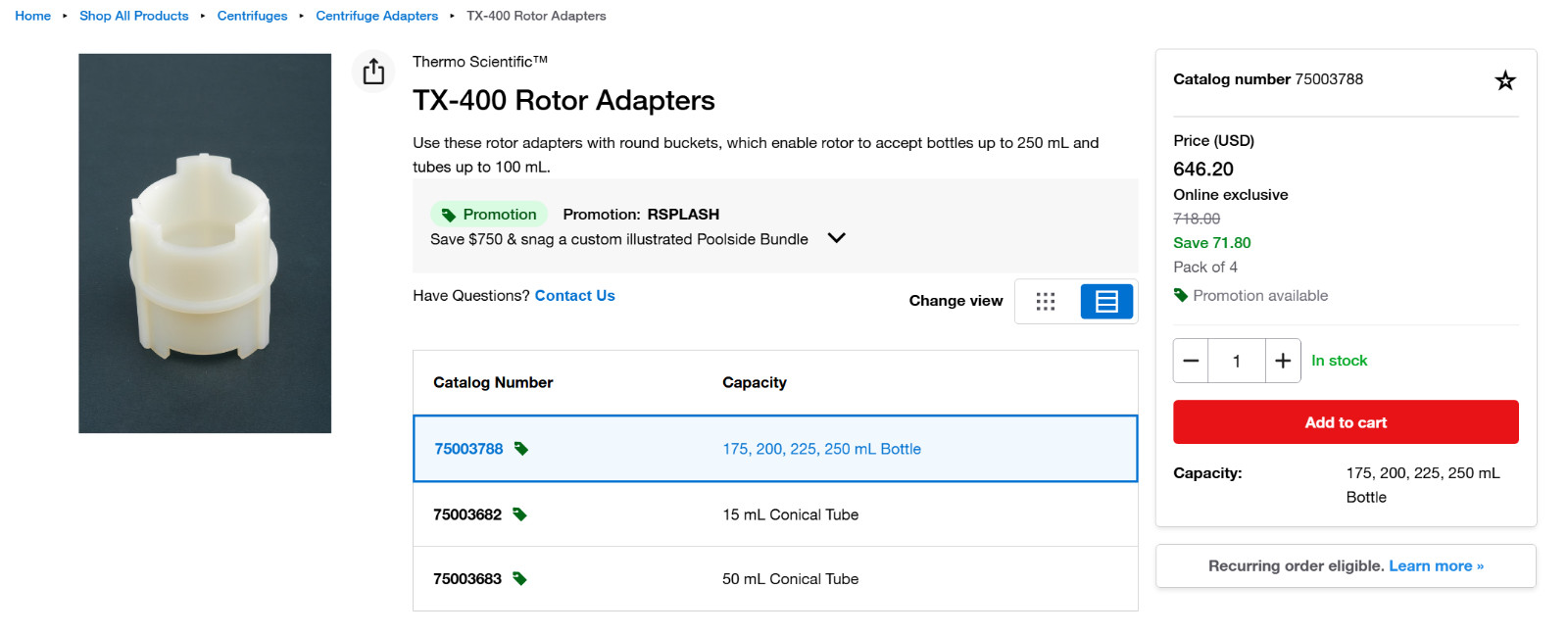Decrease quantity with minus button
The width and height of the screenshot is (1568, 635).
tap(1191, 361)
